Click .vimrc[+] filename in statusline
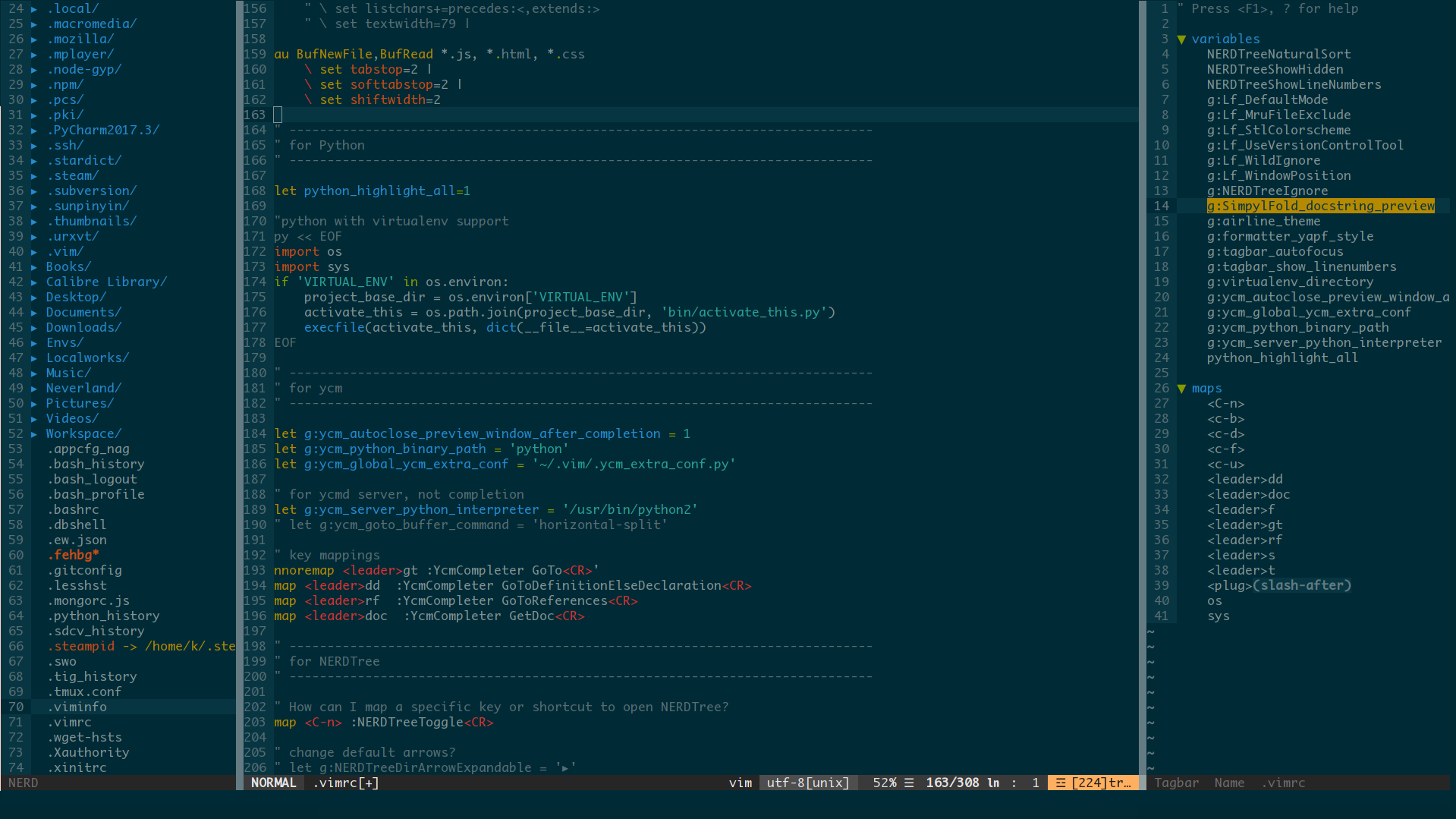1456x819 pixels. tap(345, 783)
